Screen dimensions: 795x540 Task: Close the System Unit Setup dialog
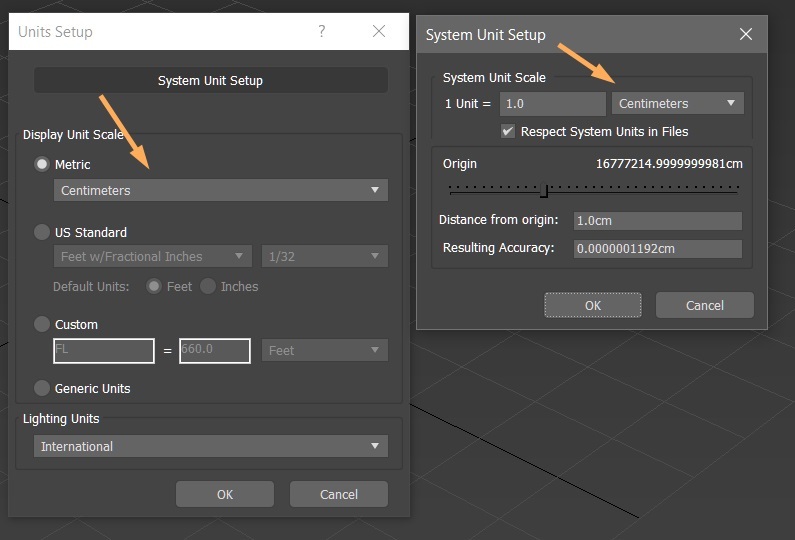pyautogui.click(x=745, y=34)
